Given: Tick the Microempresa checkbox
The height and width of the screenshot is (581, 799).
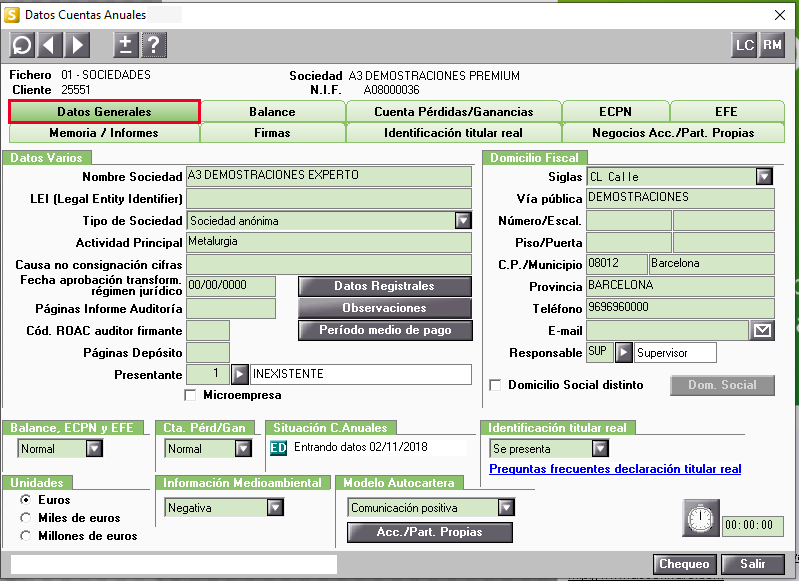Looking at the screenshot, I should [190, 395].
